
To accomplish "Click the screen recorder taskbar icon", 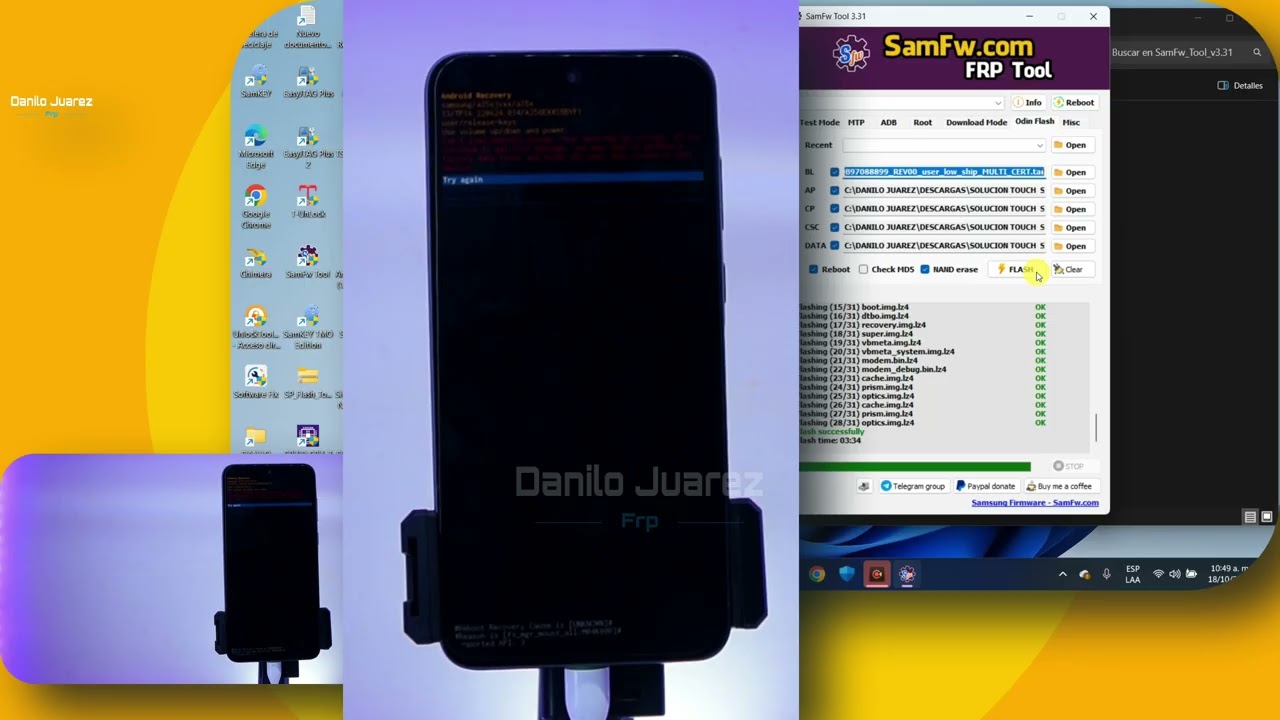I will pos(877,574).
